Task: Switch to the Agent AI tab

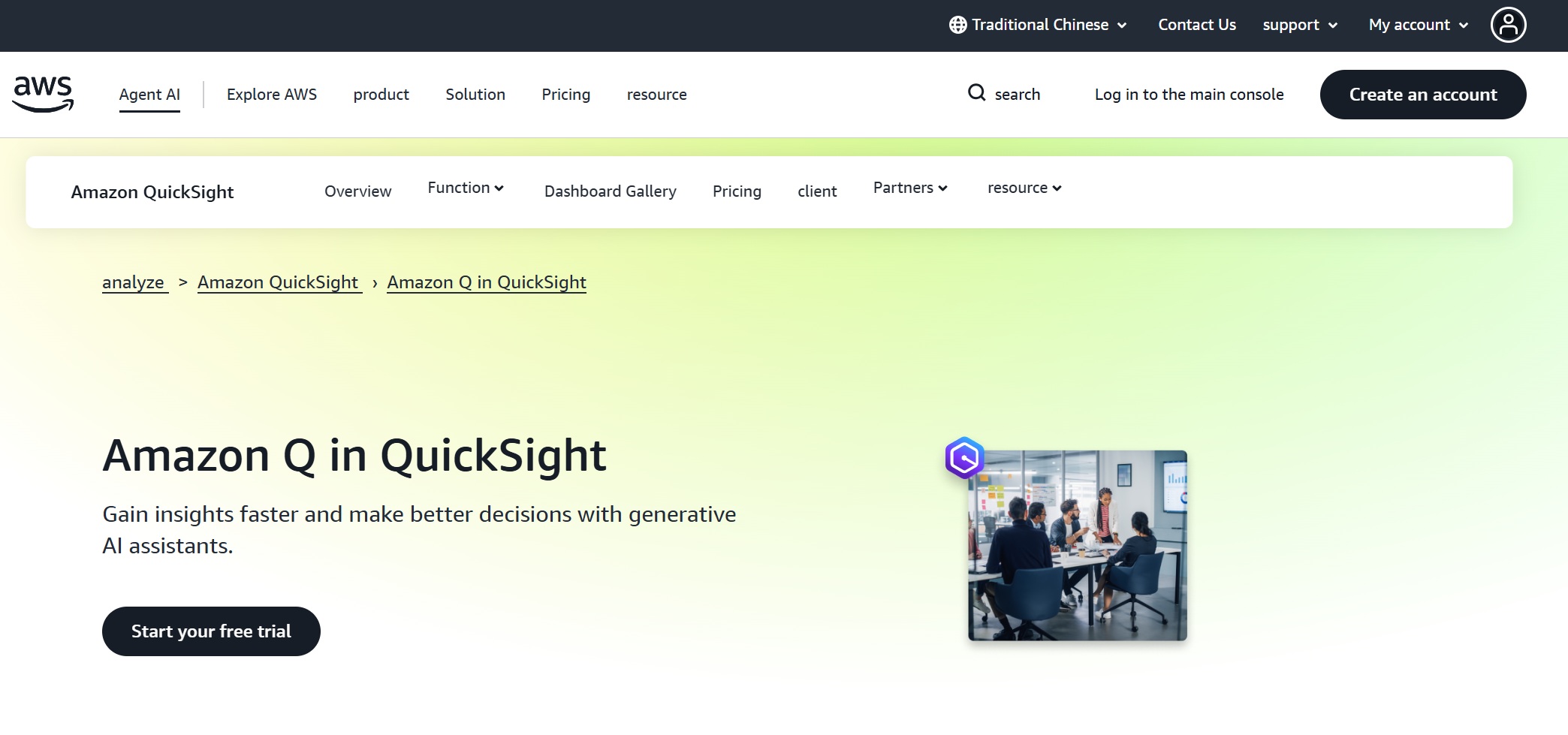Action: [149, 94]
